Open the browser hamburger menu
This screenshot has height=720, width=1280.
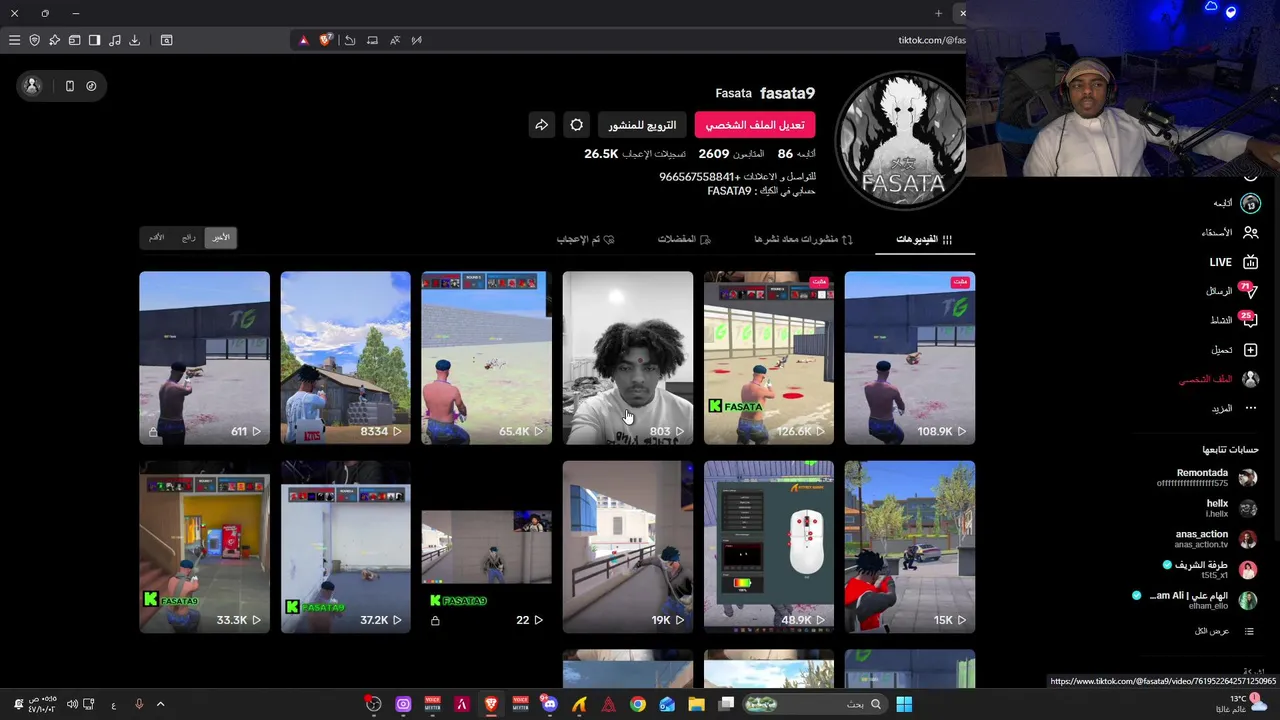[x=14, y=40]
